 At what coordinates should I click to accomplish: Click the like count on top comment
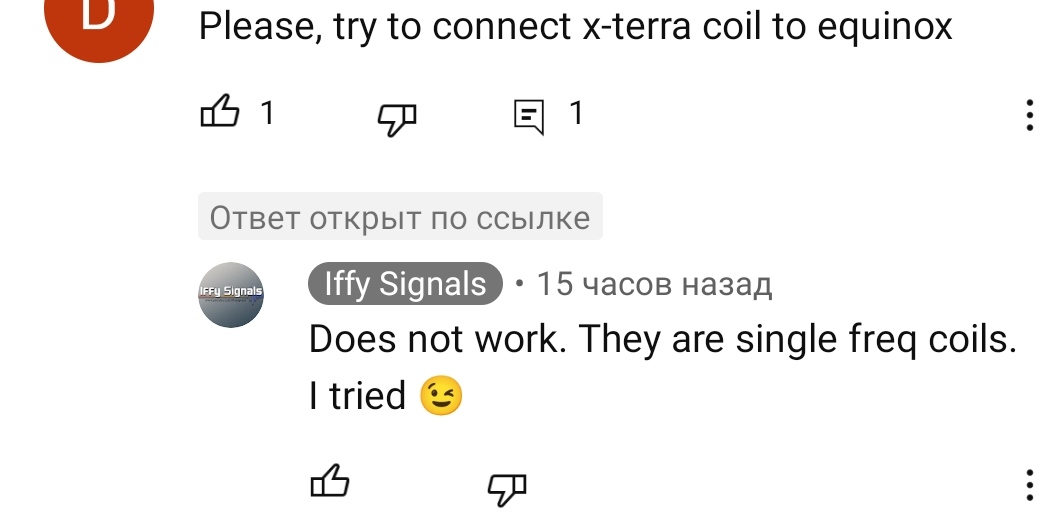click(x=266, y=114)
